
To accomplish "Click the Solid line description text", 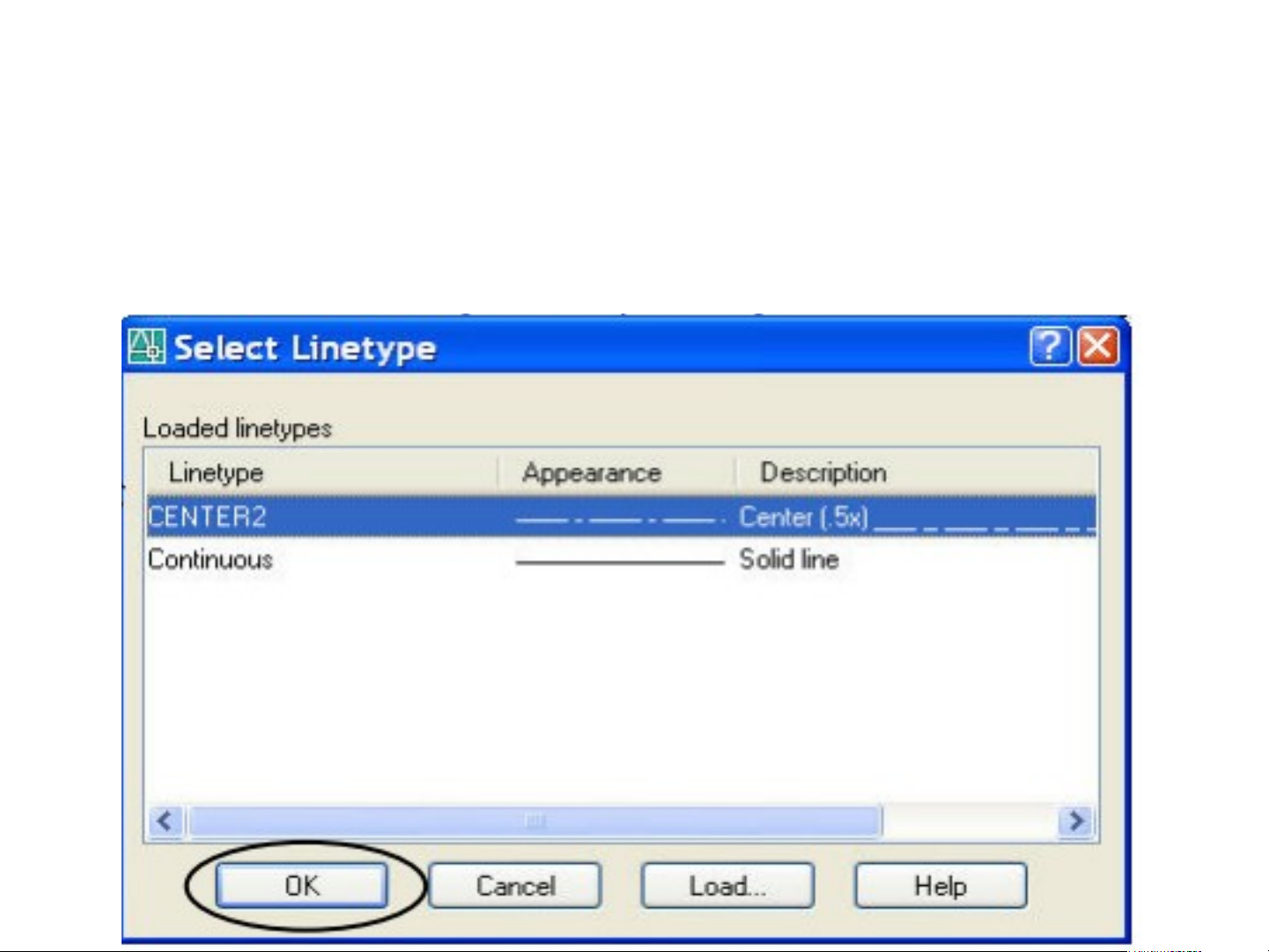I will [x=789, y=560].
